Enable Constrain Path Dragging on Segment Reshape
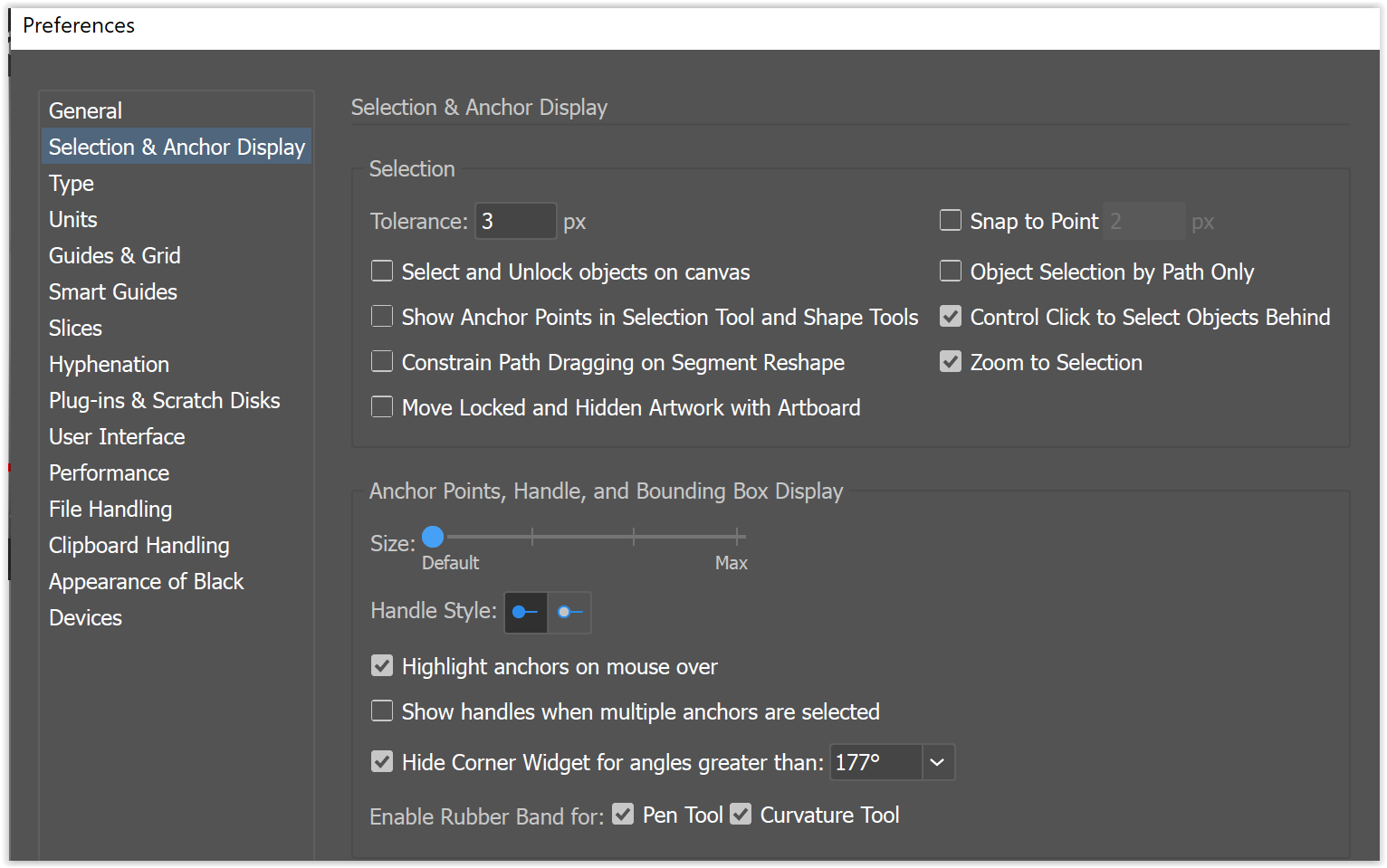Image resolution: width=1387 pixels, height=868 pixels. click(x=381, y=361)
